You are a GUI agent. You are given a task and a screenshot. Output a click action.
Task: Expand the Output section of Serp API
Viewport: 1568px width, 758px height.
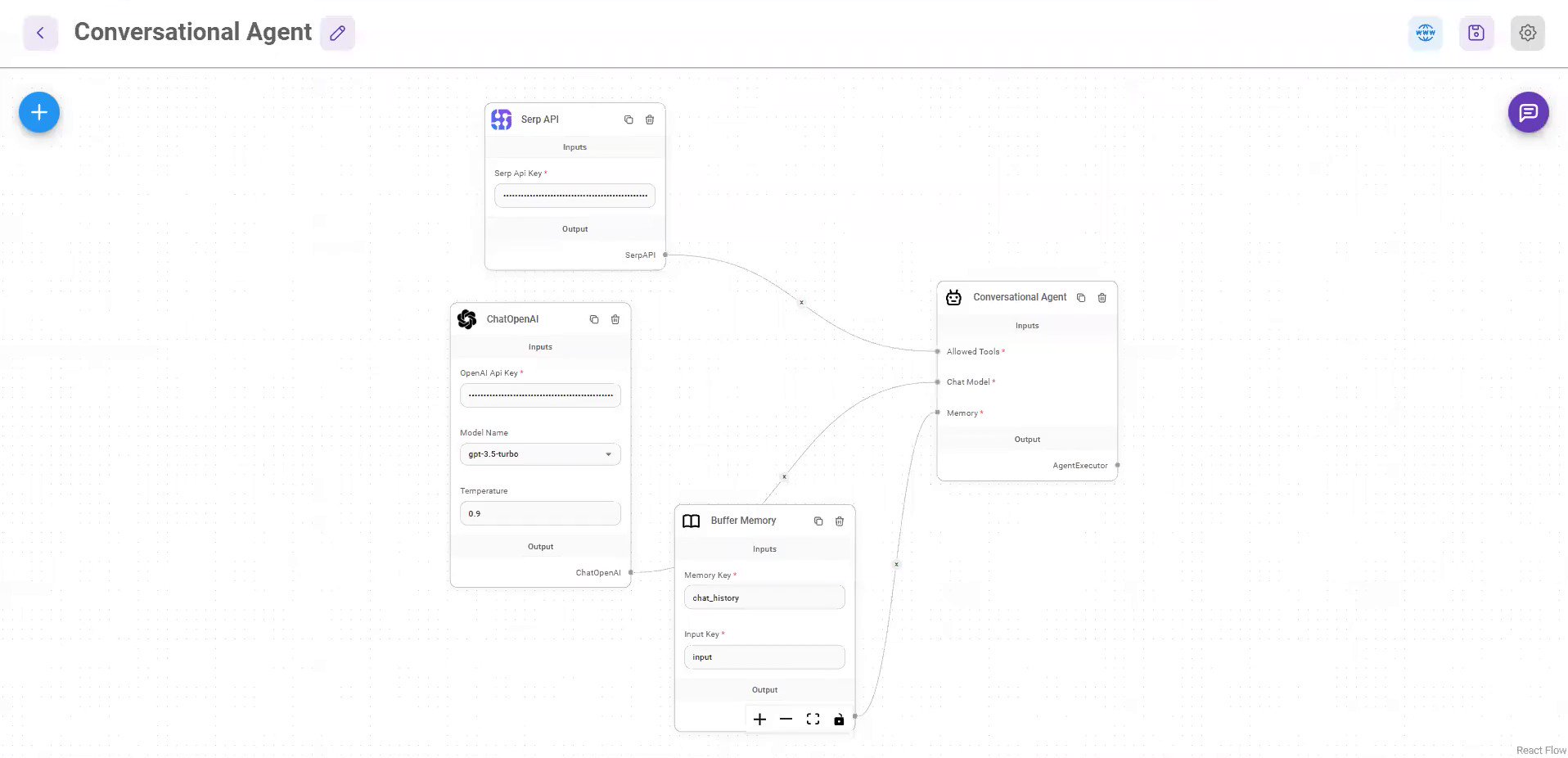(x=574, y=229)
